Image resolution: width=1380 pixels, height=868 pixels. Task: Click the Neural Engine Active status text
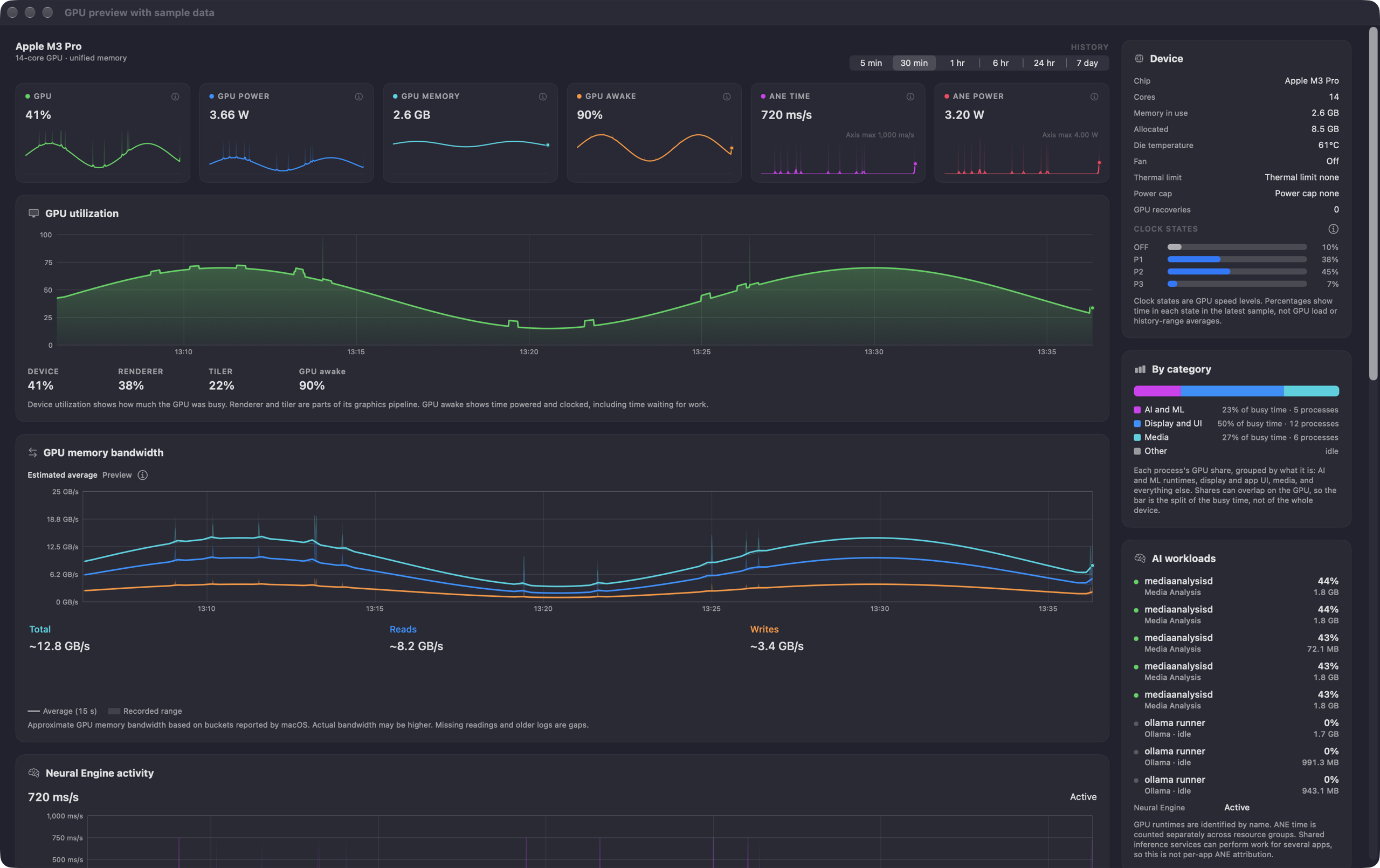(1236, 807)
